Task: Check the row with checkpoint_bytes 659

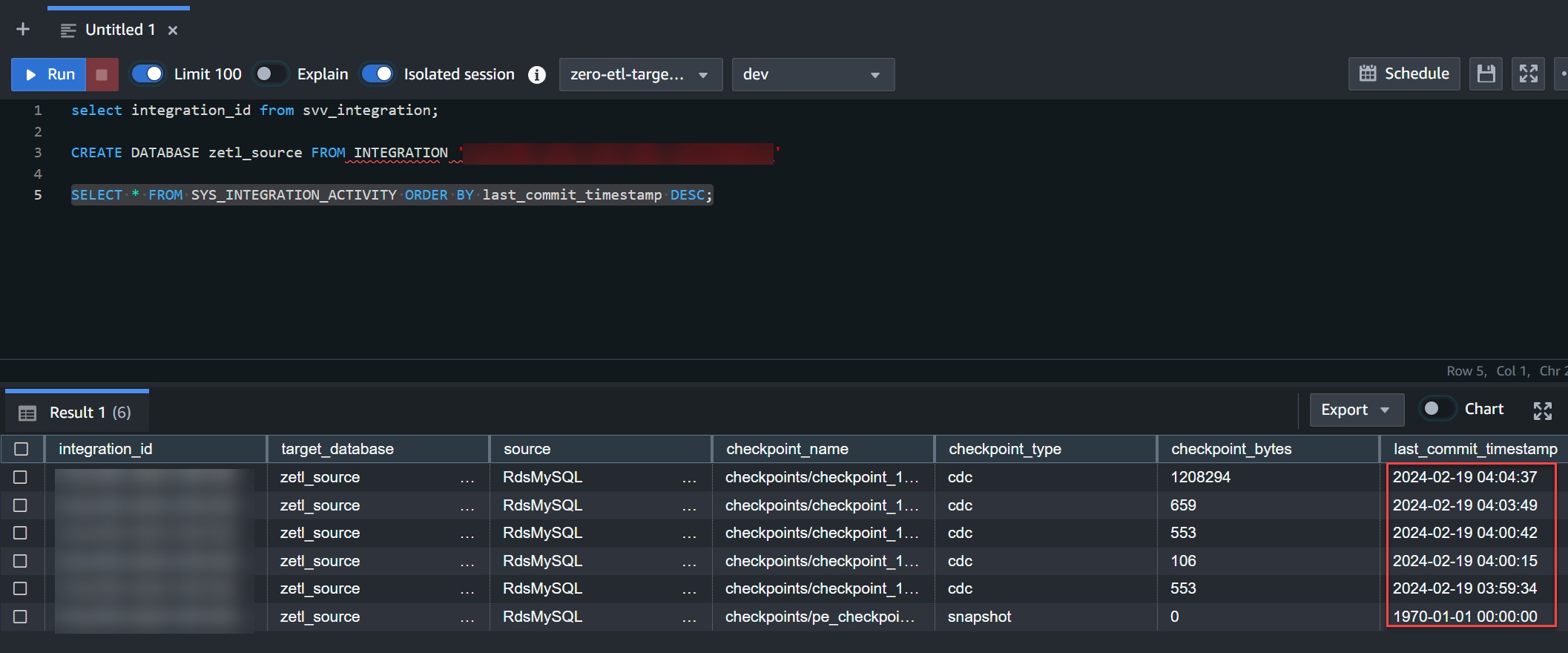Action: [x=21, y=505]
